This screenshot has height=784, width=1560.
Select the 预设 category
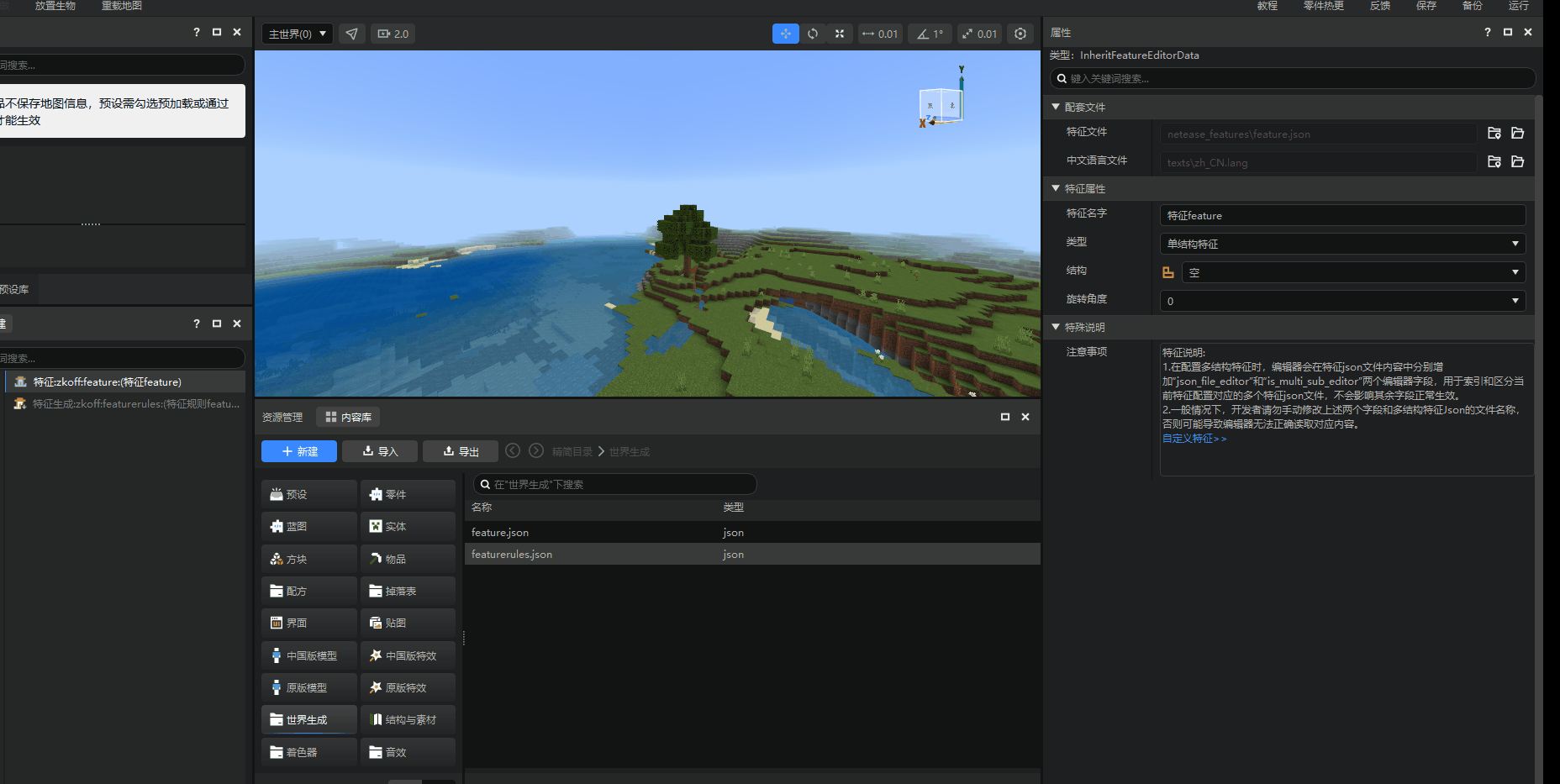point(309,494)
